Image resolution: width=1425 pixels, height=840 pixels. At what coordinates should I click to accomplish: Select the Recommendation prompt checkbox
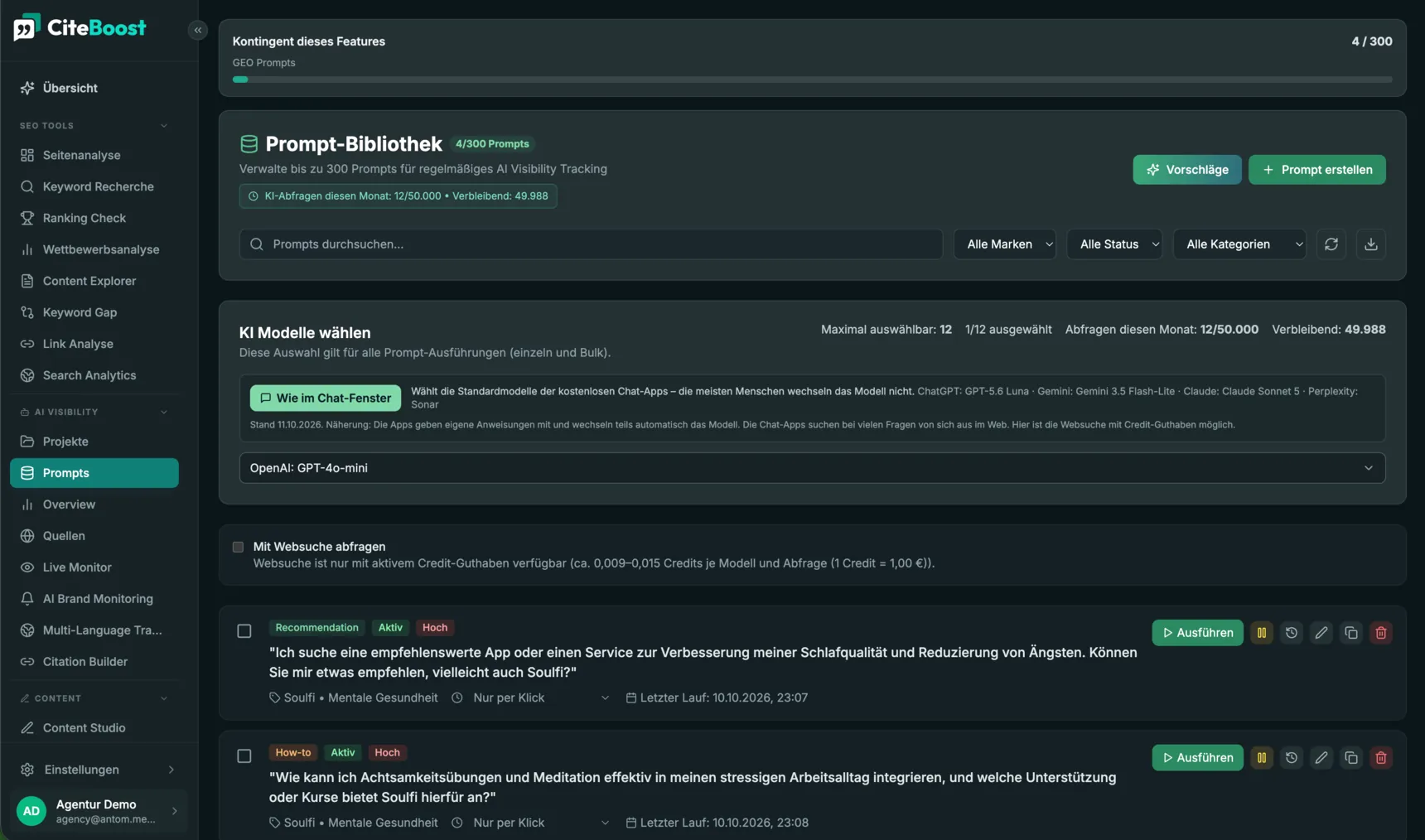pyautogui.click(x=244, y=631)
